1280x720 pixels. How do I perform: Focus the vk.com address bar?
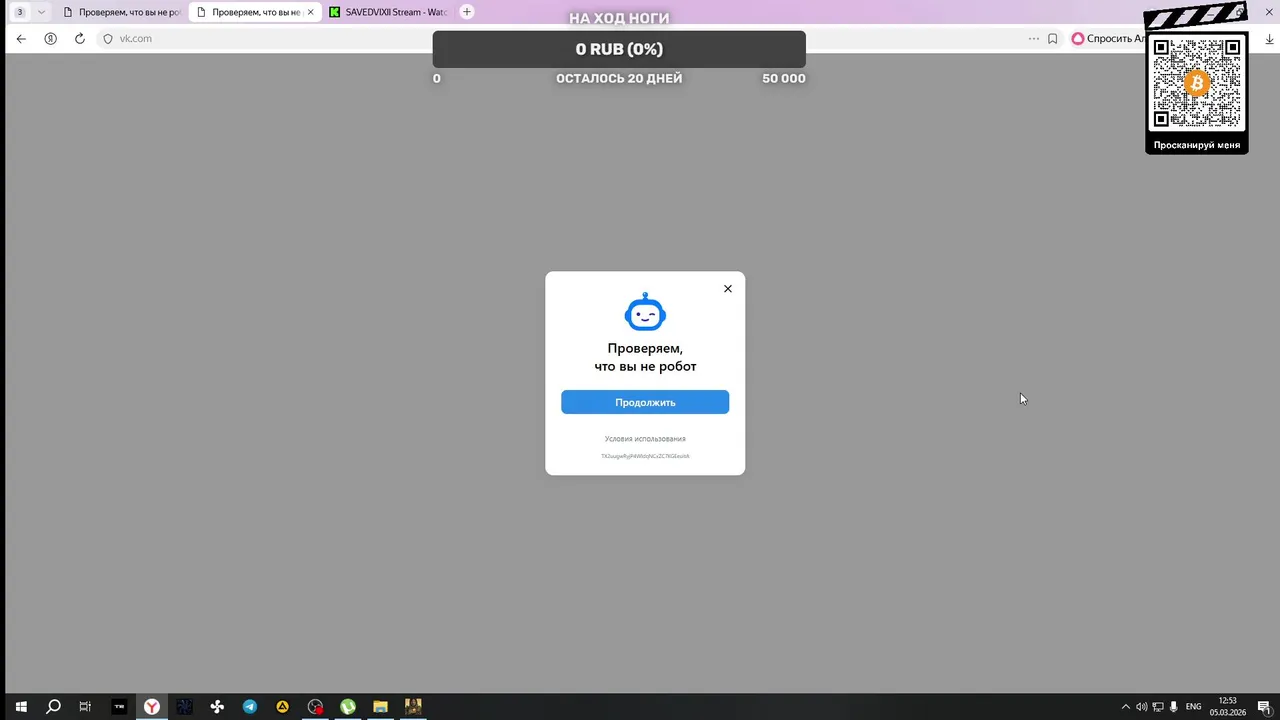coord(136,39)
